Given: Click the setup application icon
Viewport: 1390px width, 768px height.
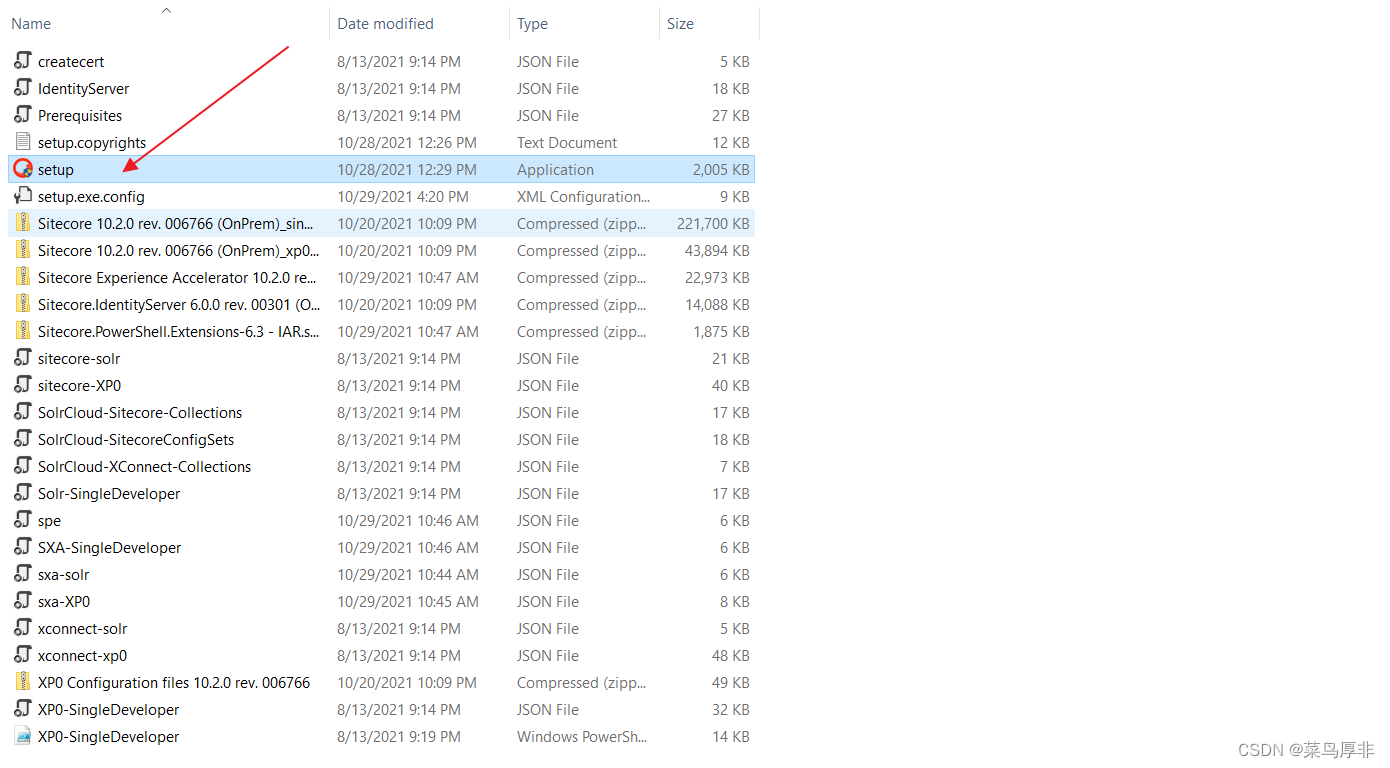Looking at the screenshot, I should click(23, 169).
